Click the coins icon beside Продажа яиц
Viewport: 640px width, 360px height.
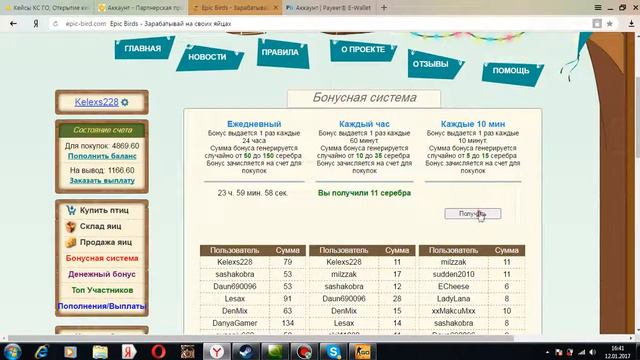pos(71,242)
